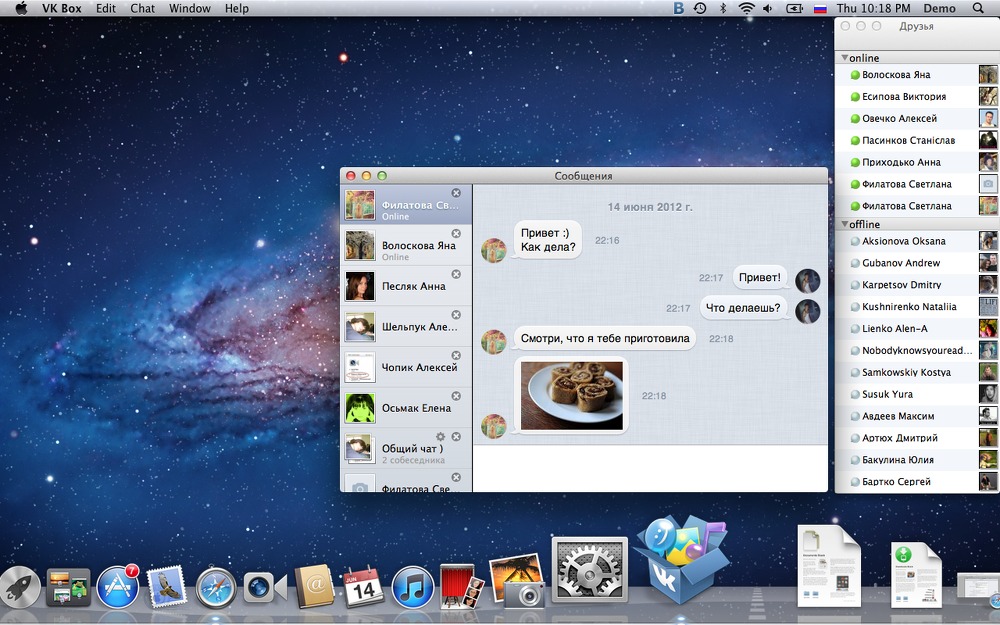1000x625 pixels.
Task: Select Авдеев Максим in the friends list
Action: (x=917, y=416)
